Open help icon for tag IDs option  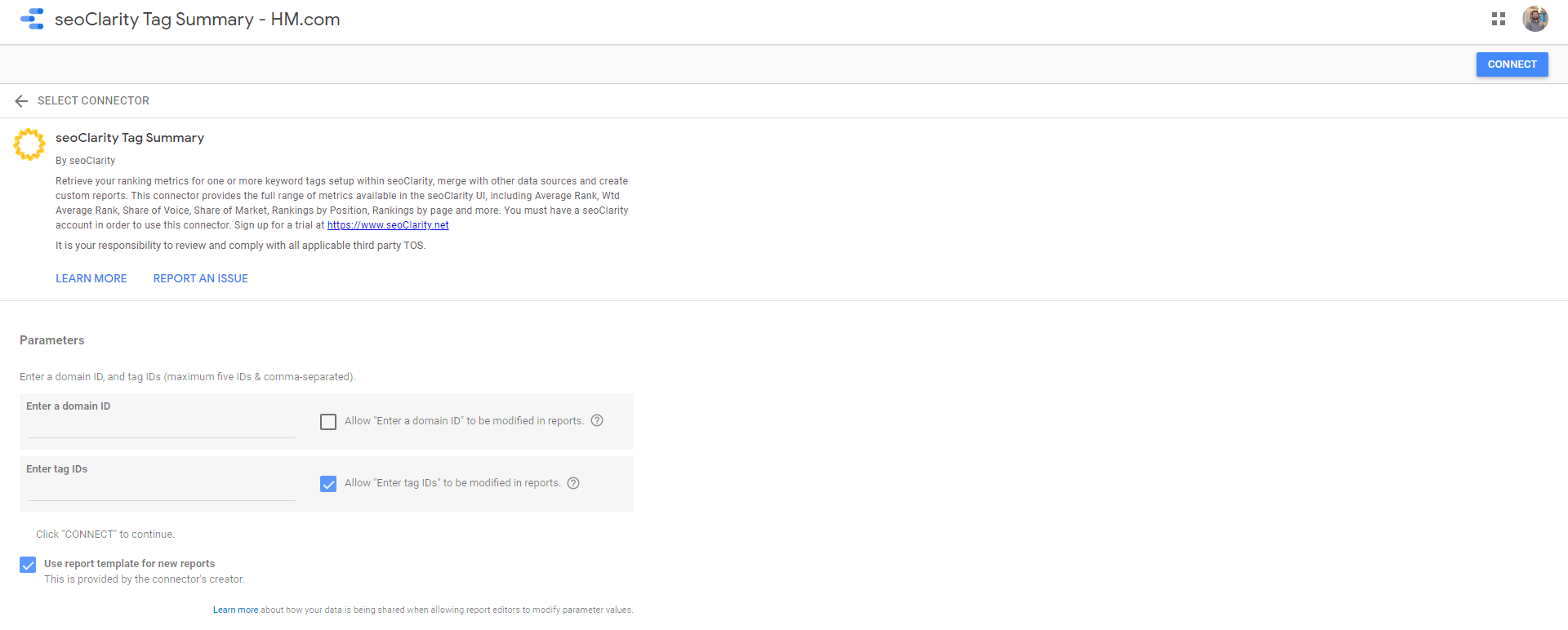573,483
